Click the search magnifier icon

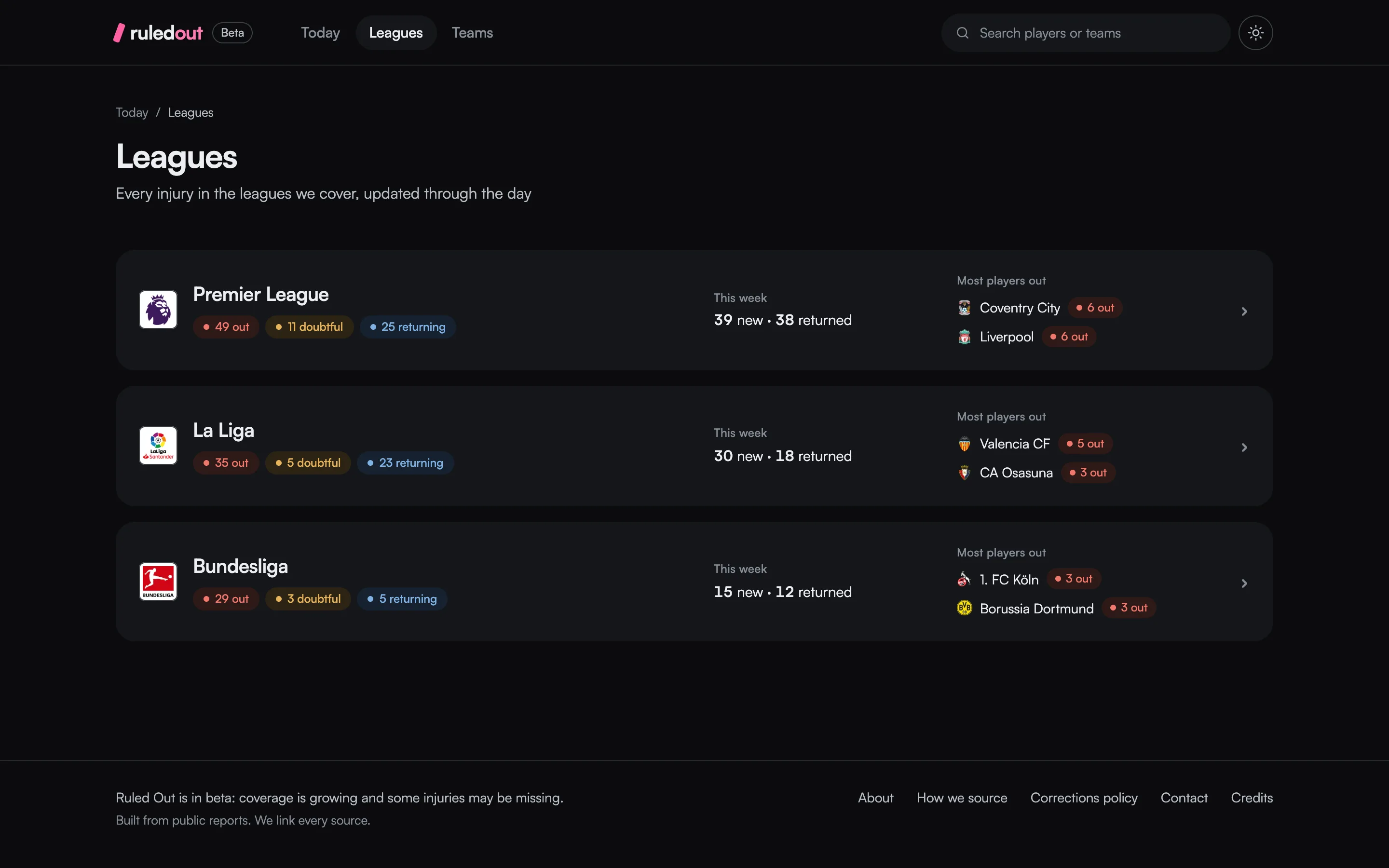(963, 33)
